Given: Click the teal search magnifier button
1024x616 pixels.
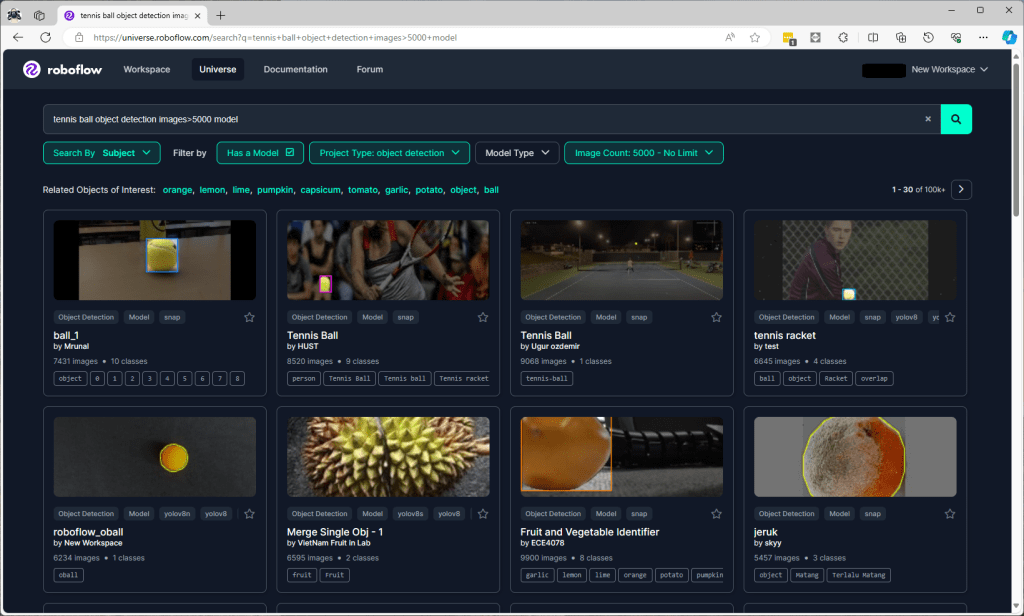Looking at the screenshot, I should [956, 119].
